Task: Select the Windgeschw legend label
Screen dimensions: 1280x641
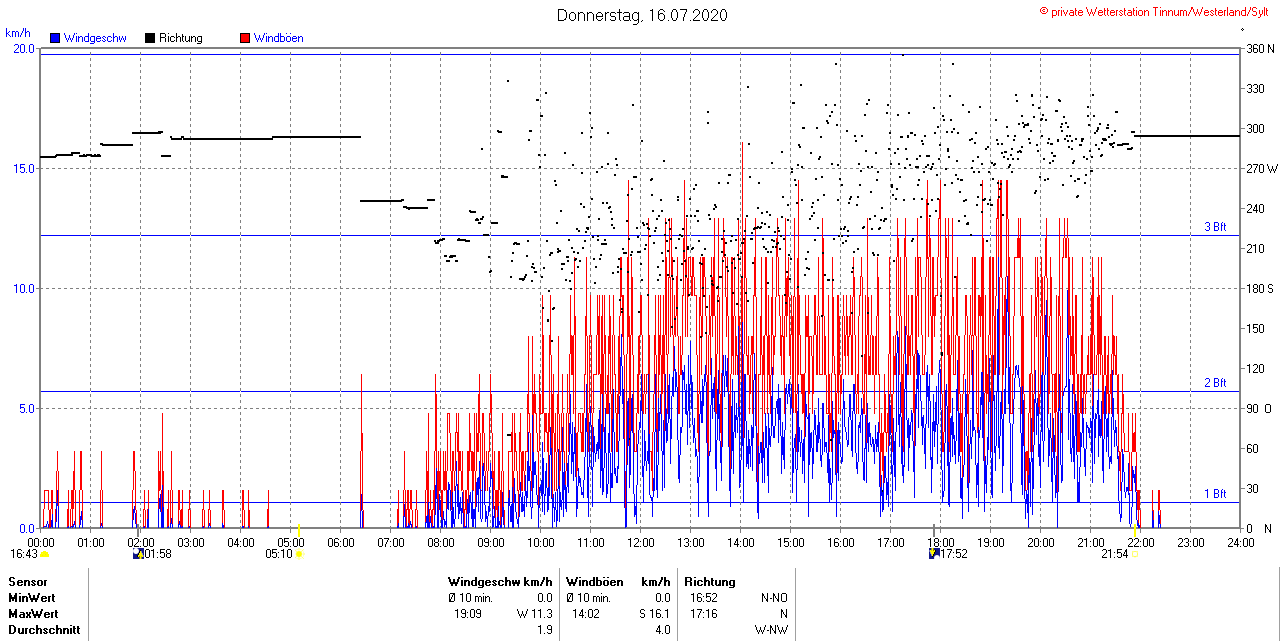Action: [95, 38]
